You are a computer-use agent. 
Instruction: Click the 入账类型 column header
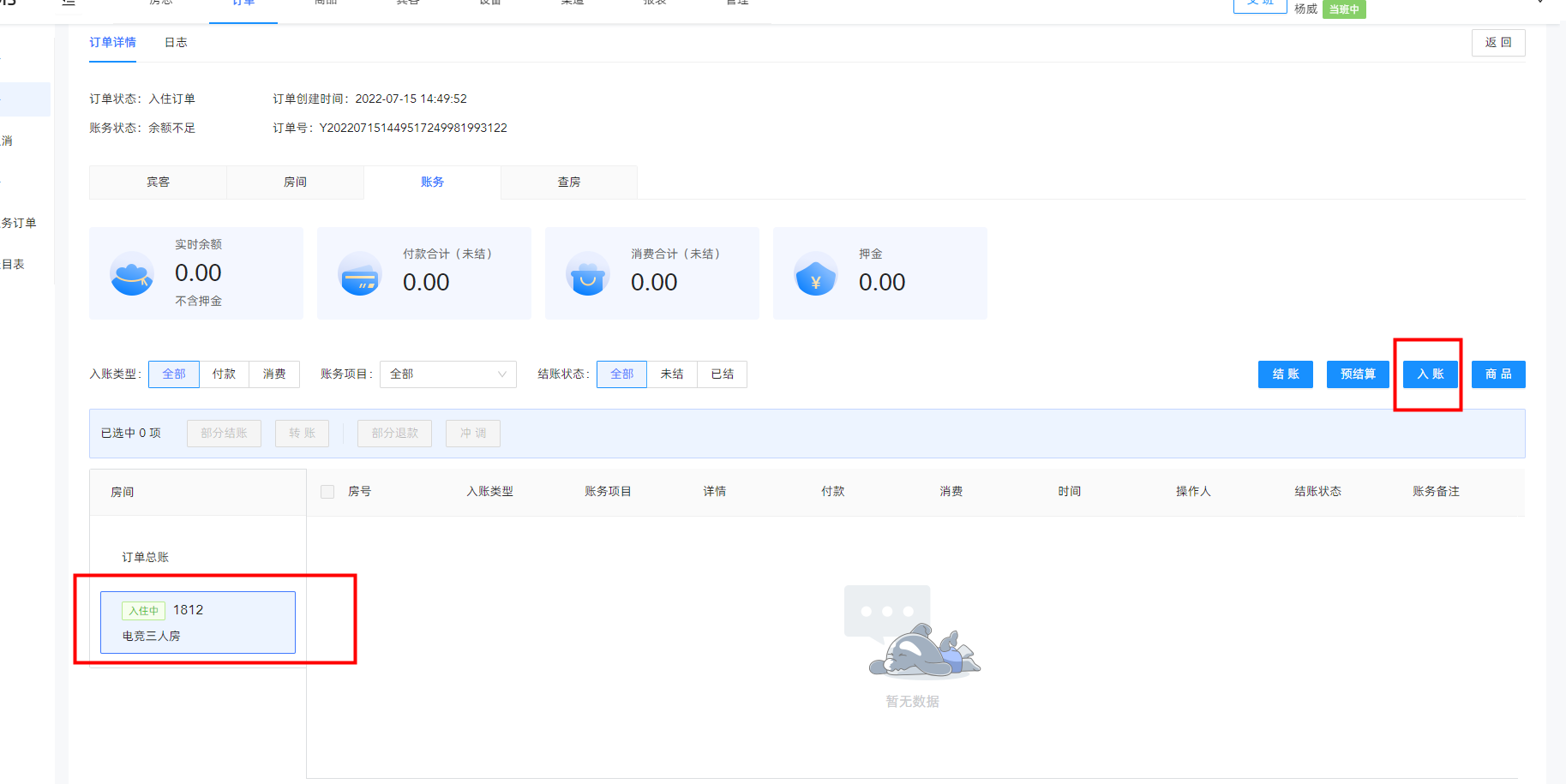point(489,492)
